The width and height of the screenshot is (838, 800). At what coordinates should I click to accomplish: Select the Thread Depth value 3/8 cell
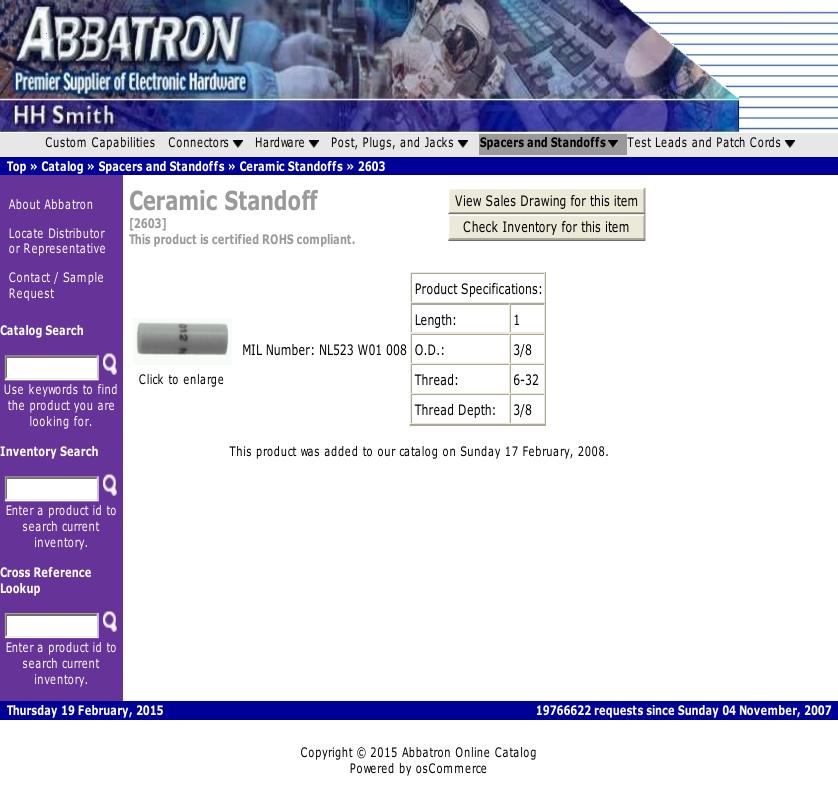pos(527,410)
